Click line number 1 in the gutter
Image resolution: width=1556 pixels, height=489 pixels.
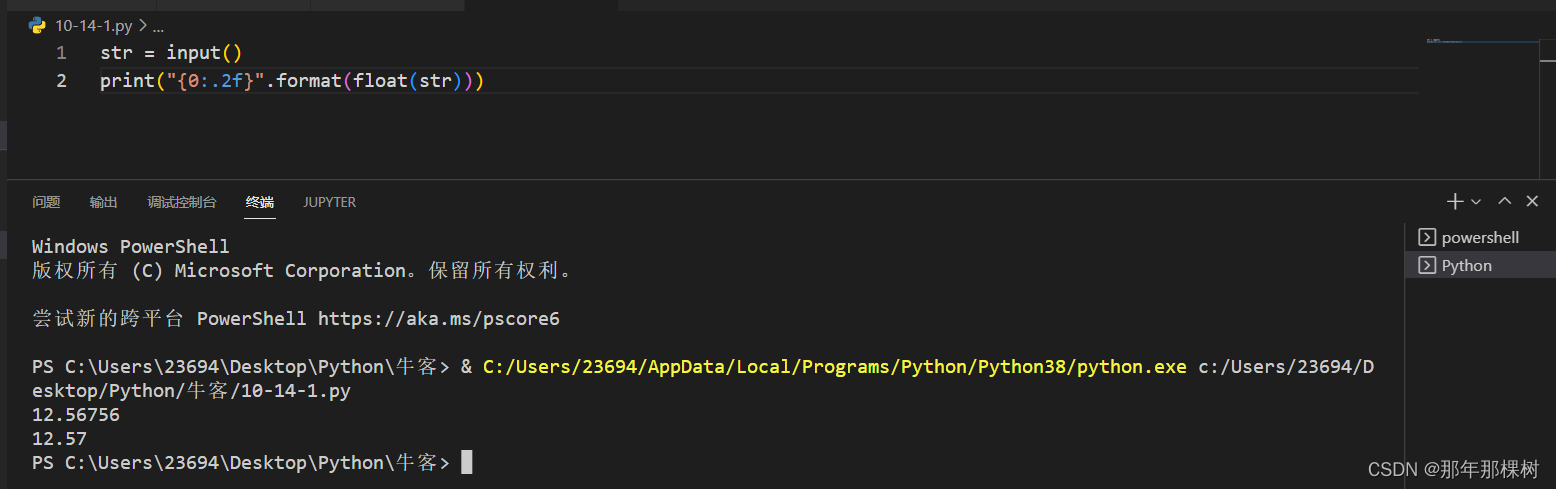coord(62,53)
